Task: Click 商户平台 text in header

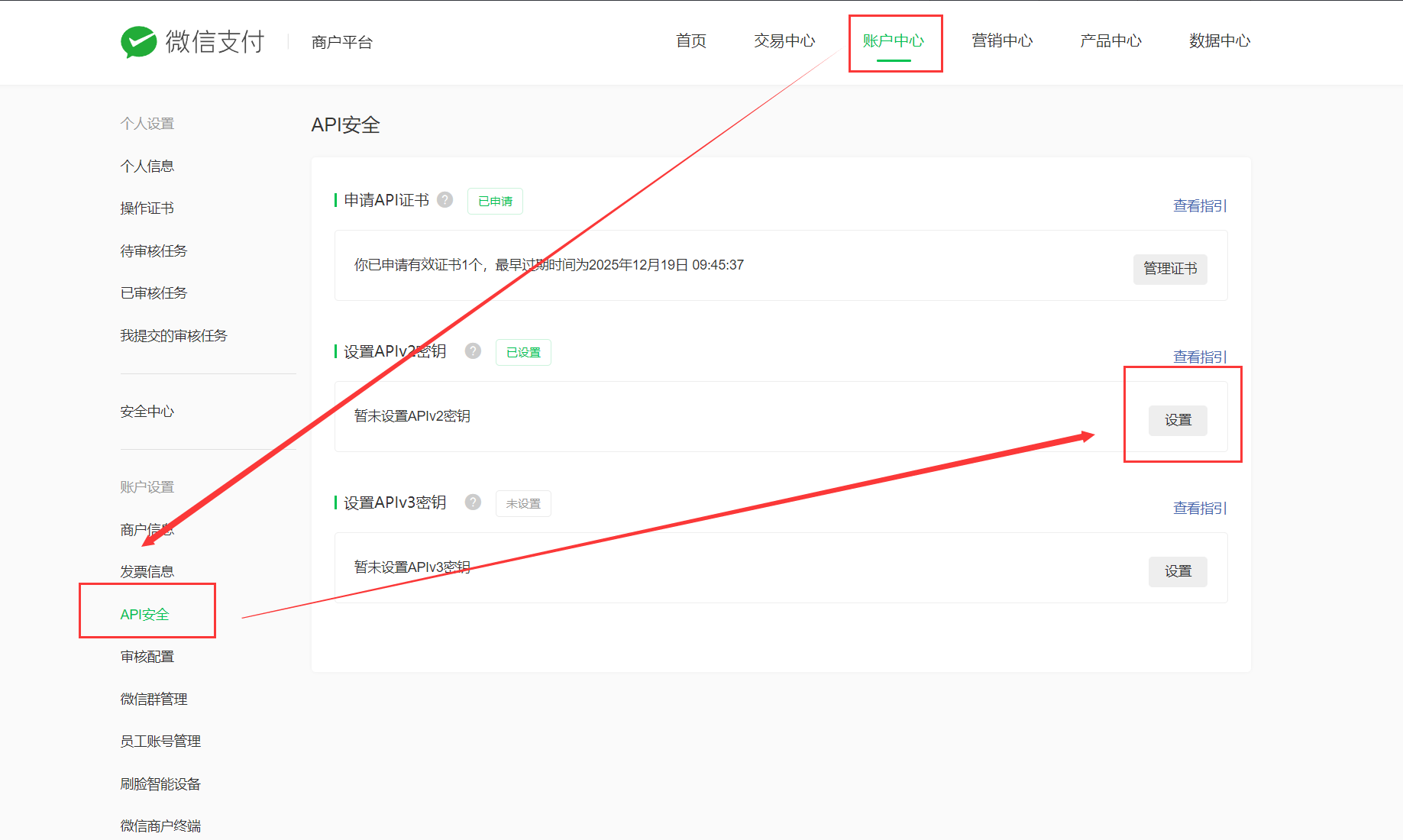Action: coord(341,43)
